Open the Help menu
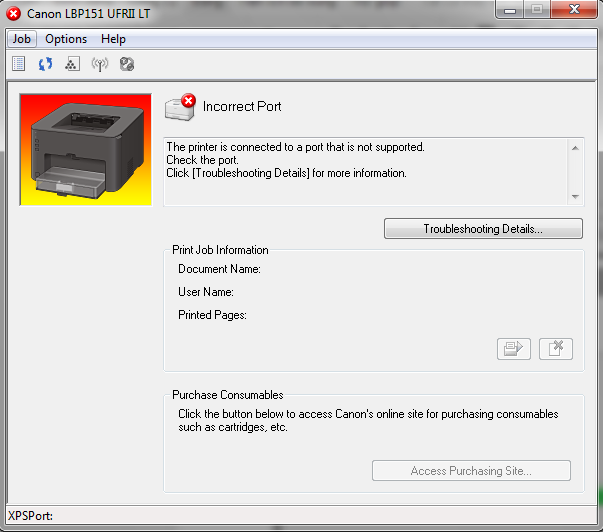The height and width of the screenshot is (532, 603). pyautogui.click(x=113, y=39)
